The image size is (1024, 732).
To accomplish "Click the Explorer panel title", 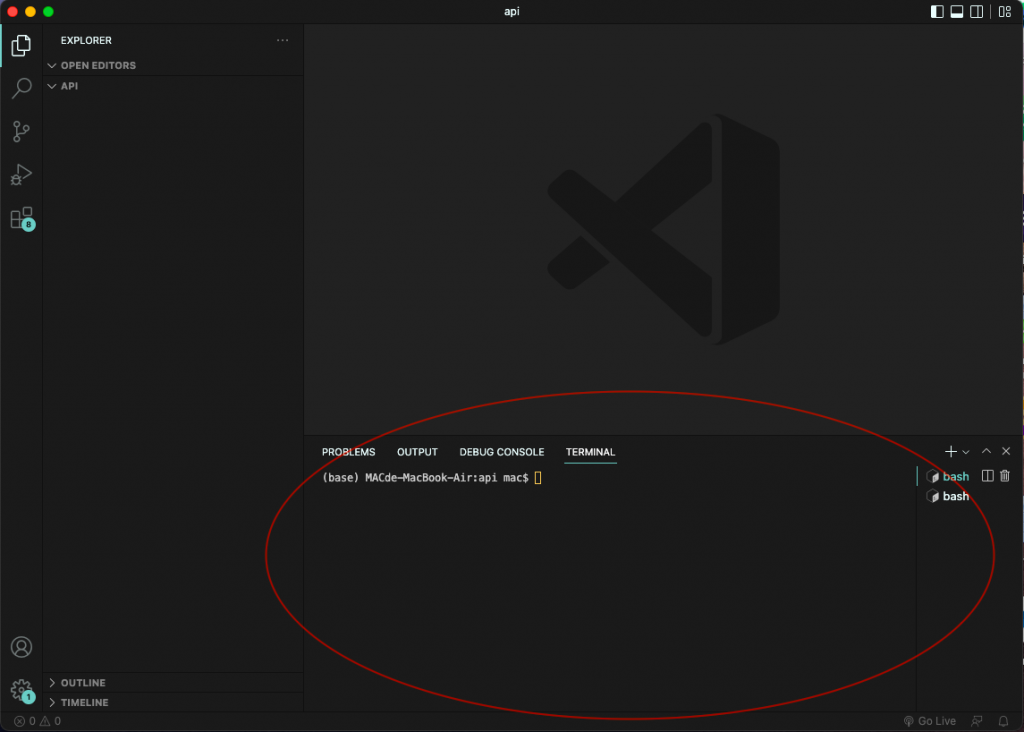I will (x=86, y=40).
